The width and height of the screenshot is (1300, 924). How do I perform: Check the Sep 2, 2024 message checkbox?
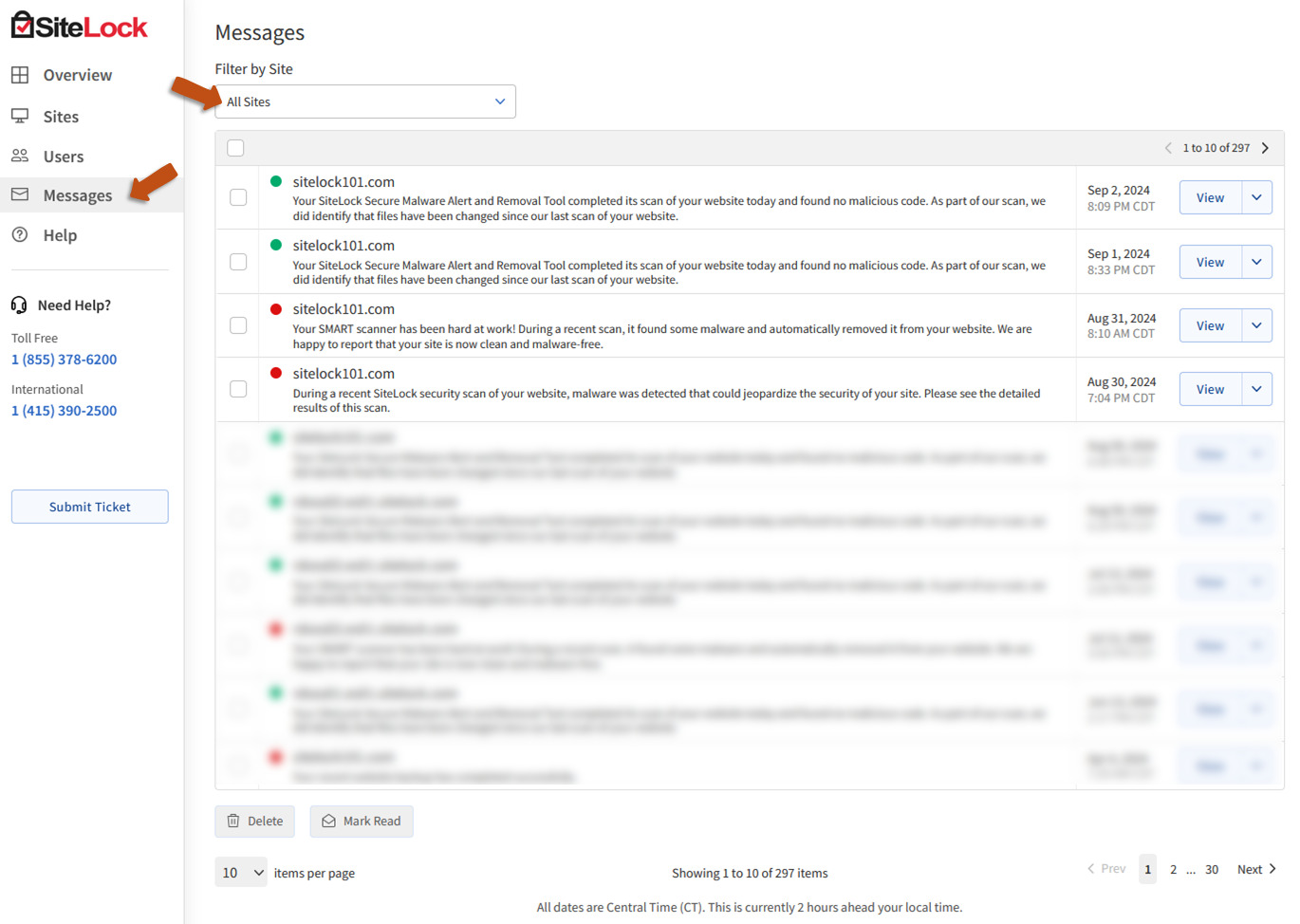pos(238,197)
